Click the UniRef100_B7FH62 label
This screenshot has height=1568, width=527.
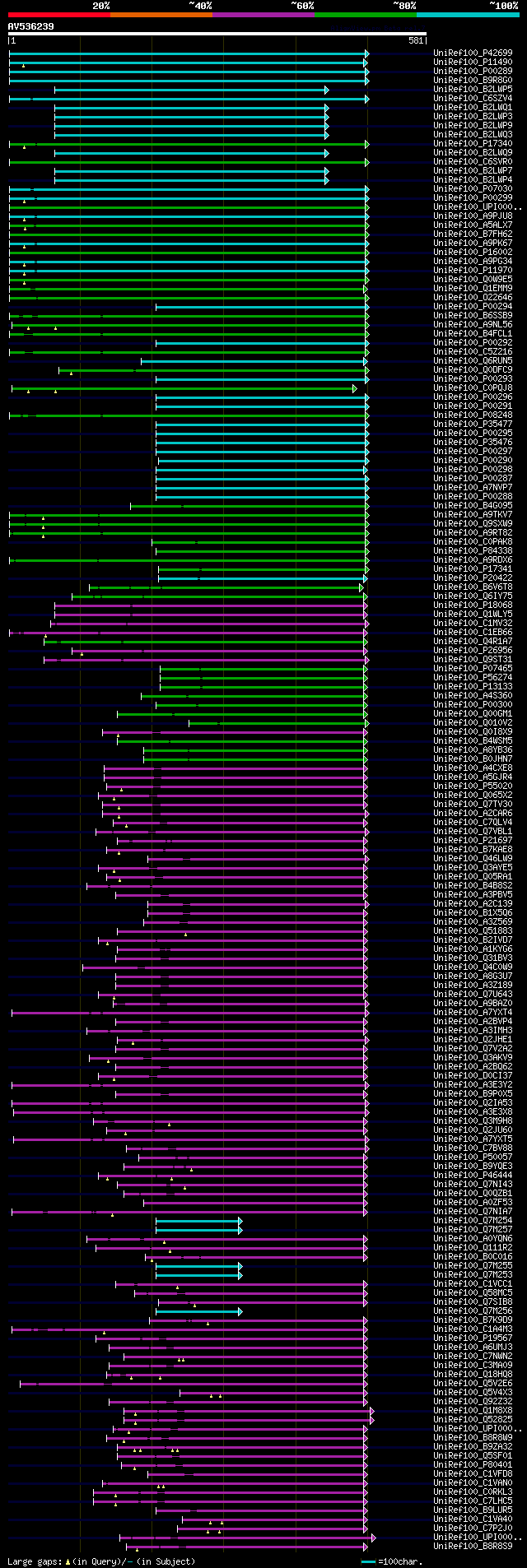coord(473,234)
